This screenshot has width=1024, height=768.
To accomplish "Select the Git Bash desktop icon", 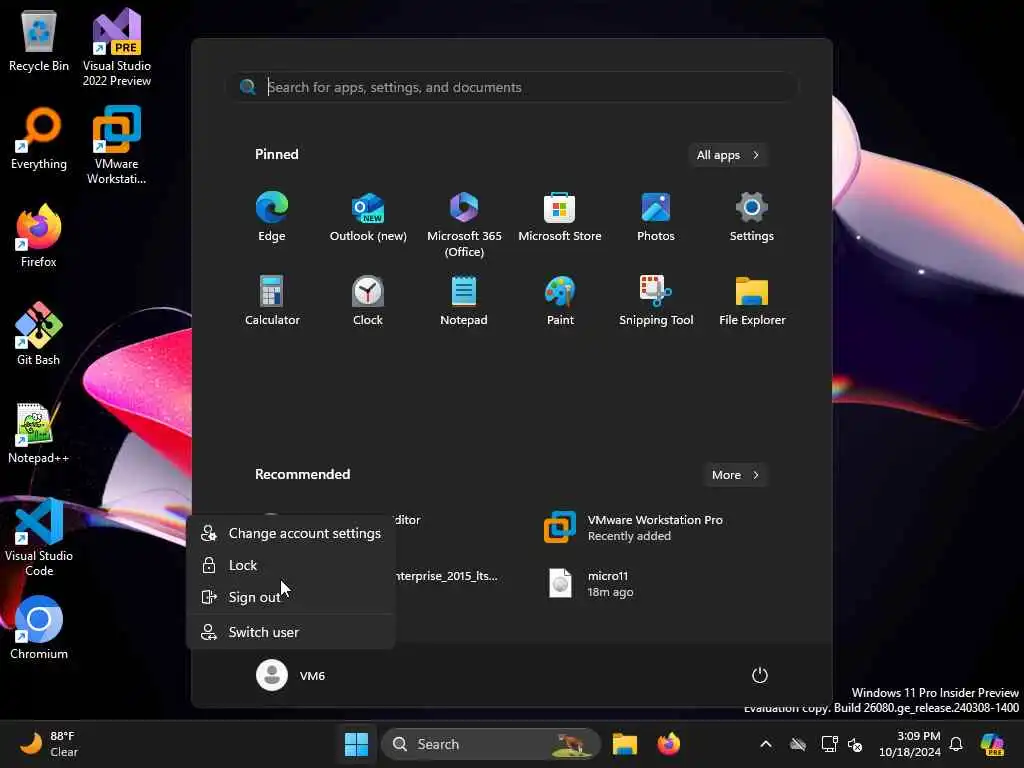I will tap(39, 334).
